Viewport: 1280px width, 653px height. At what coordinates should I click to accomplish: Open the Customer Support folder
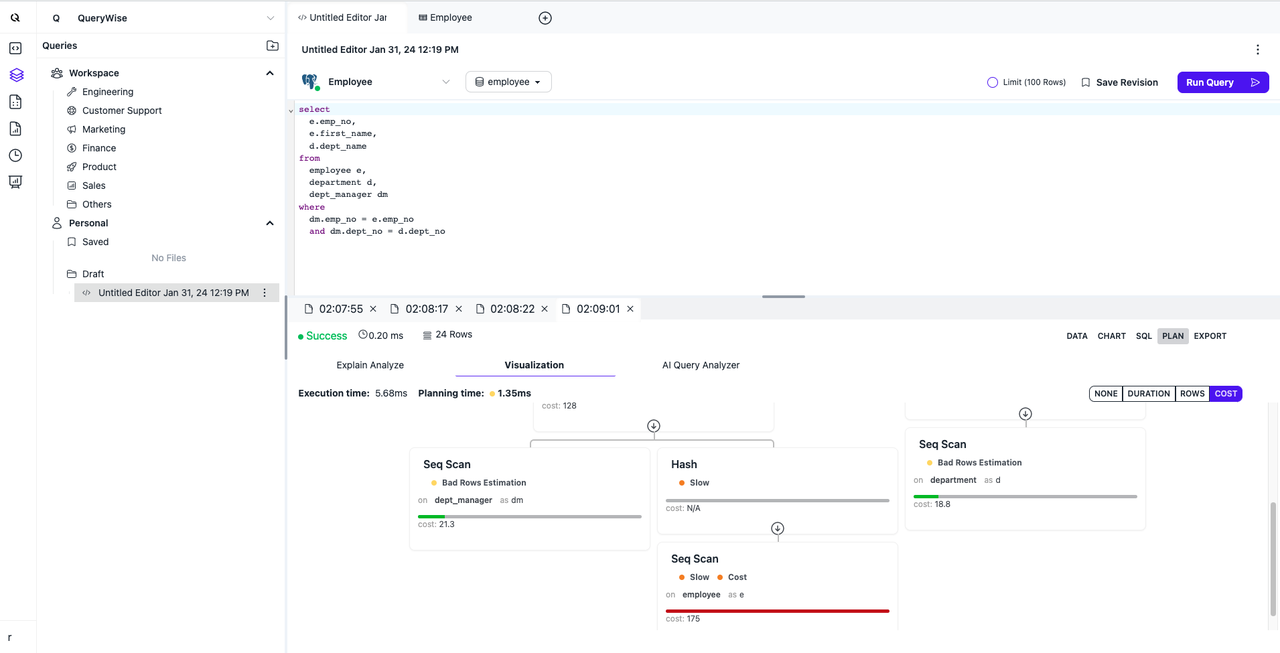[x=122, y=111]
